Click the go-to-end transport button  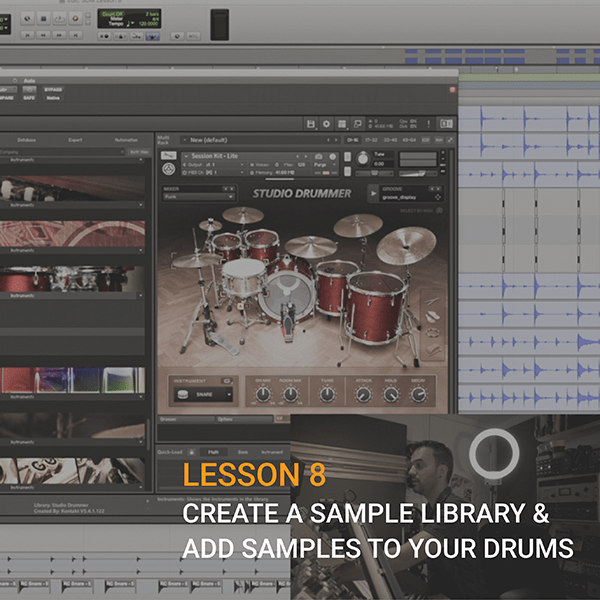[x=75, y=35]
